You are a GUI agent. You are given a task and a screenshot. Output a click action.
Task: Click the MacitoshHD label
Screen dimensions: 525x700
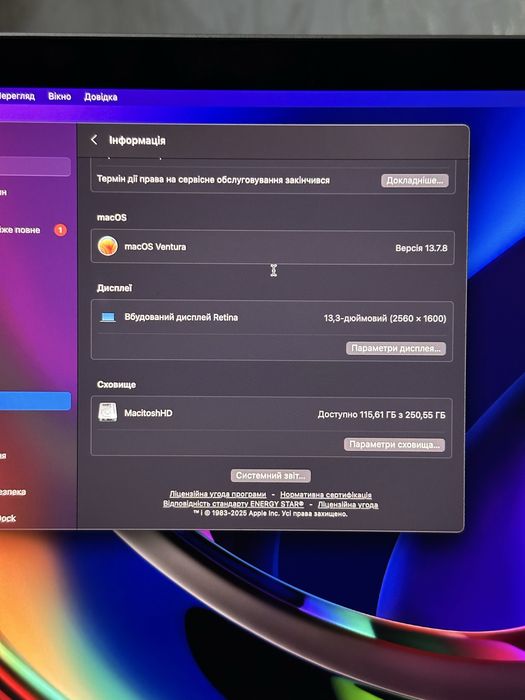pos(148,413)
